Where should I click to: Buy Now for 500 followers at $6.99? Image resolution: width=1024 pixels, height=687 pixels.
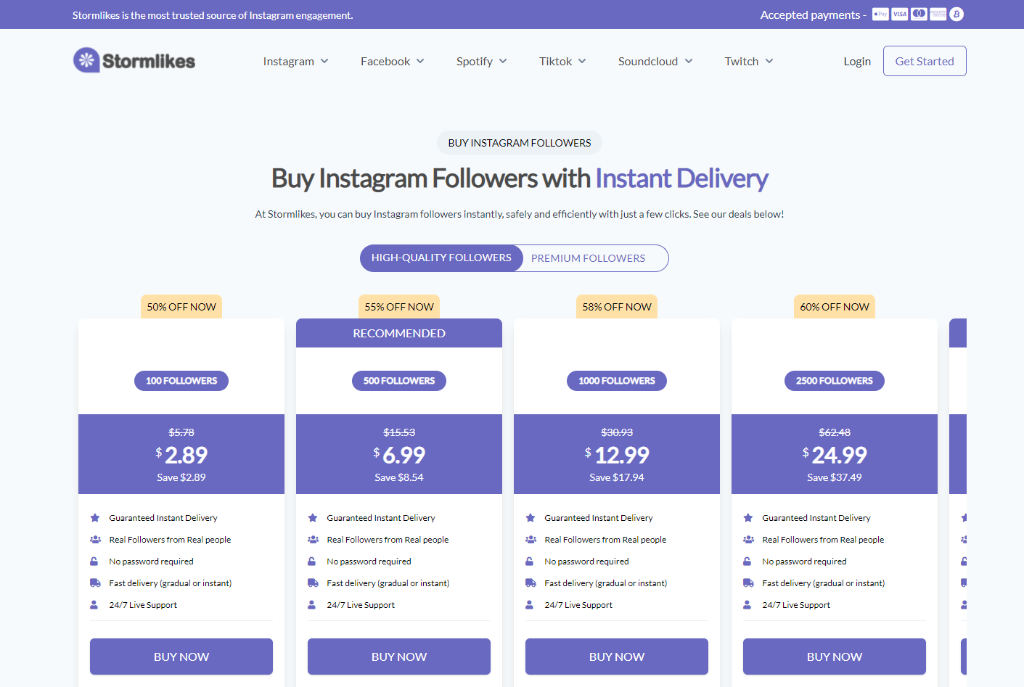click(x=399, y=656)
